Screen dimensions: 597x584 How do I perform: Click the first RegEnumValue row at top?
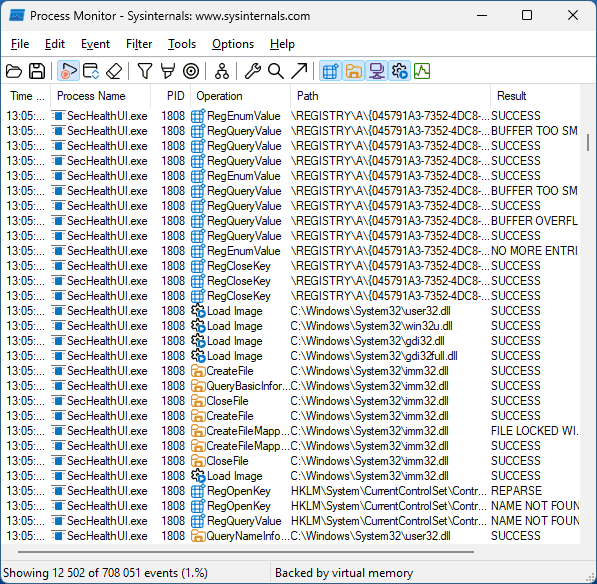(x=291, y=116)
